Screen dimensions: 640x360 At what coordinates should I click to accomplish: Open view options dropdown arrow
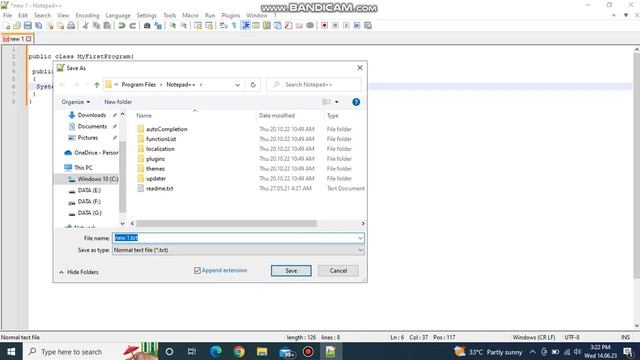point(337,102)
